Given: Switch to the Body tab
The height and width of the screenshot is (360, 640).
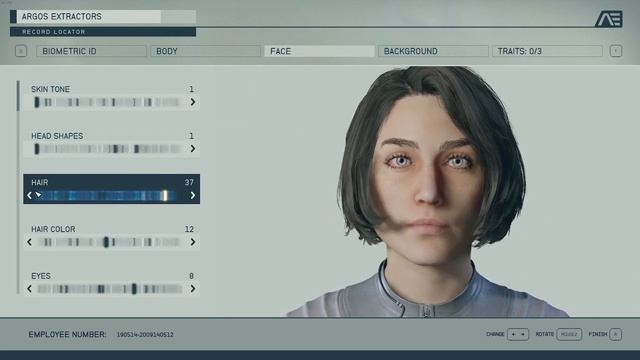Looking at the screenshot, I should (x=205, y=51).
